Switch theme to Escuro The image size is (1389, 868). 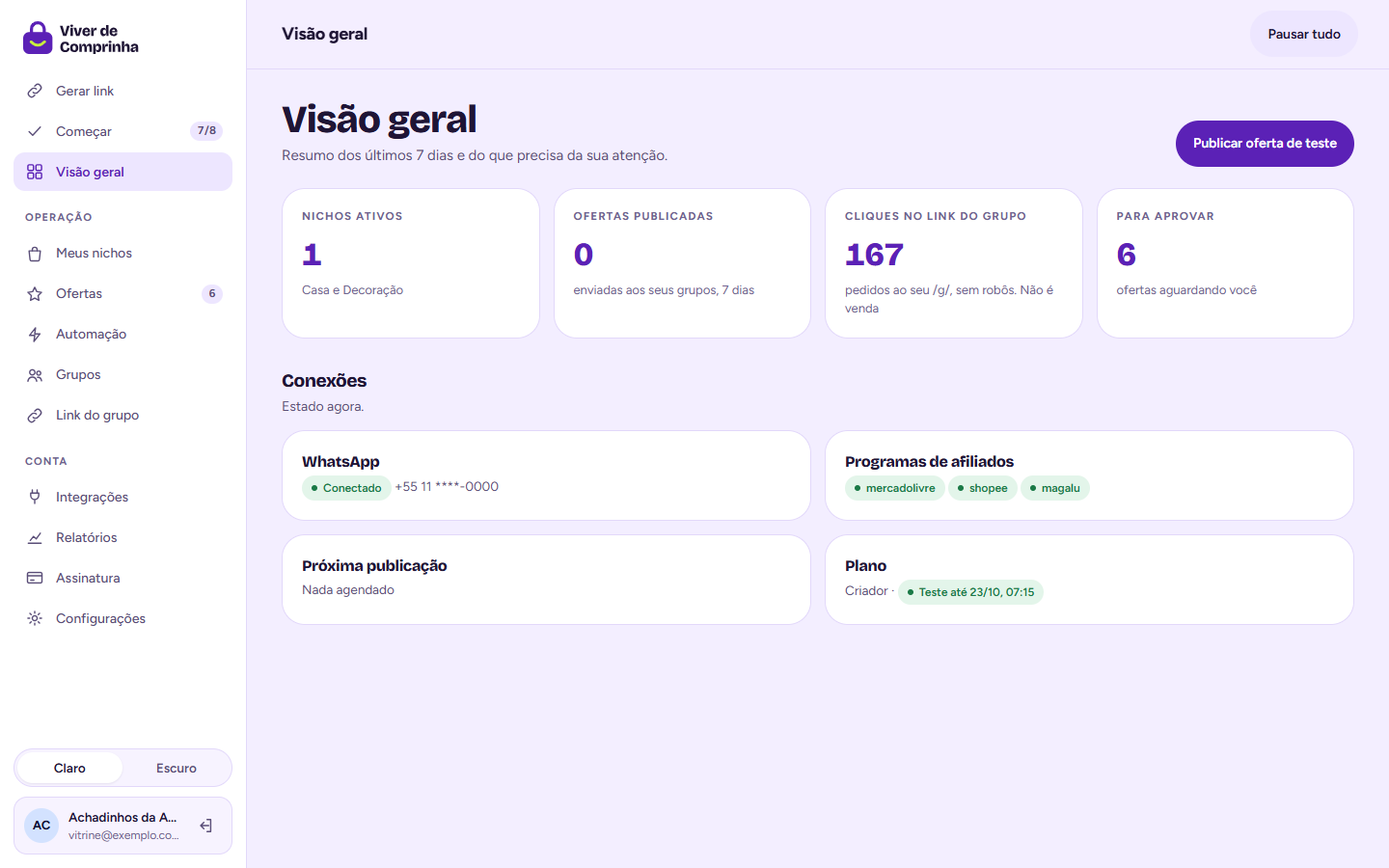click(x=177, y=768)
